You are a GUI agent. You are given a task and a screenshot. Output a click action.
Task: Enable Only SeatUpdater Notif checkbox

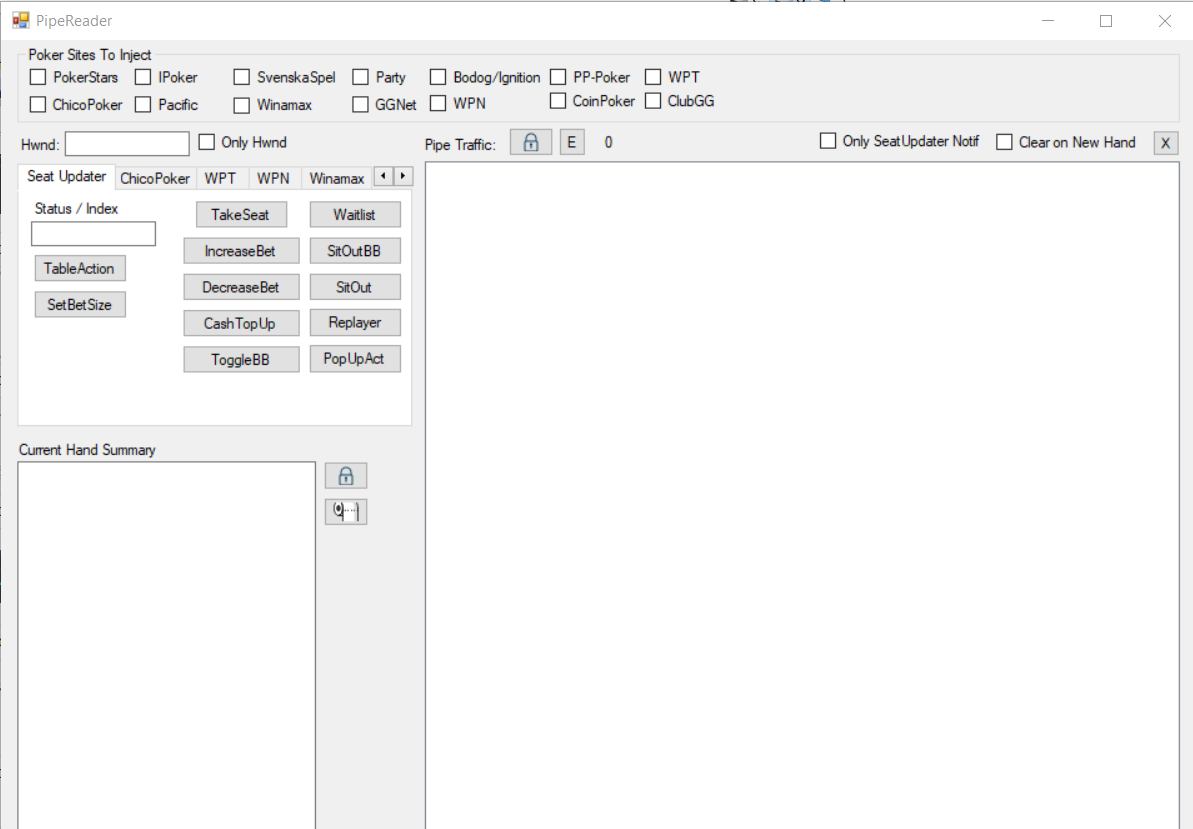(x=828, y=141)
